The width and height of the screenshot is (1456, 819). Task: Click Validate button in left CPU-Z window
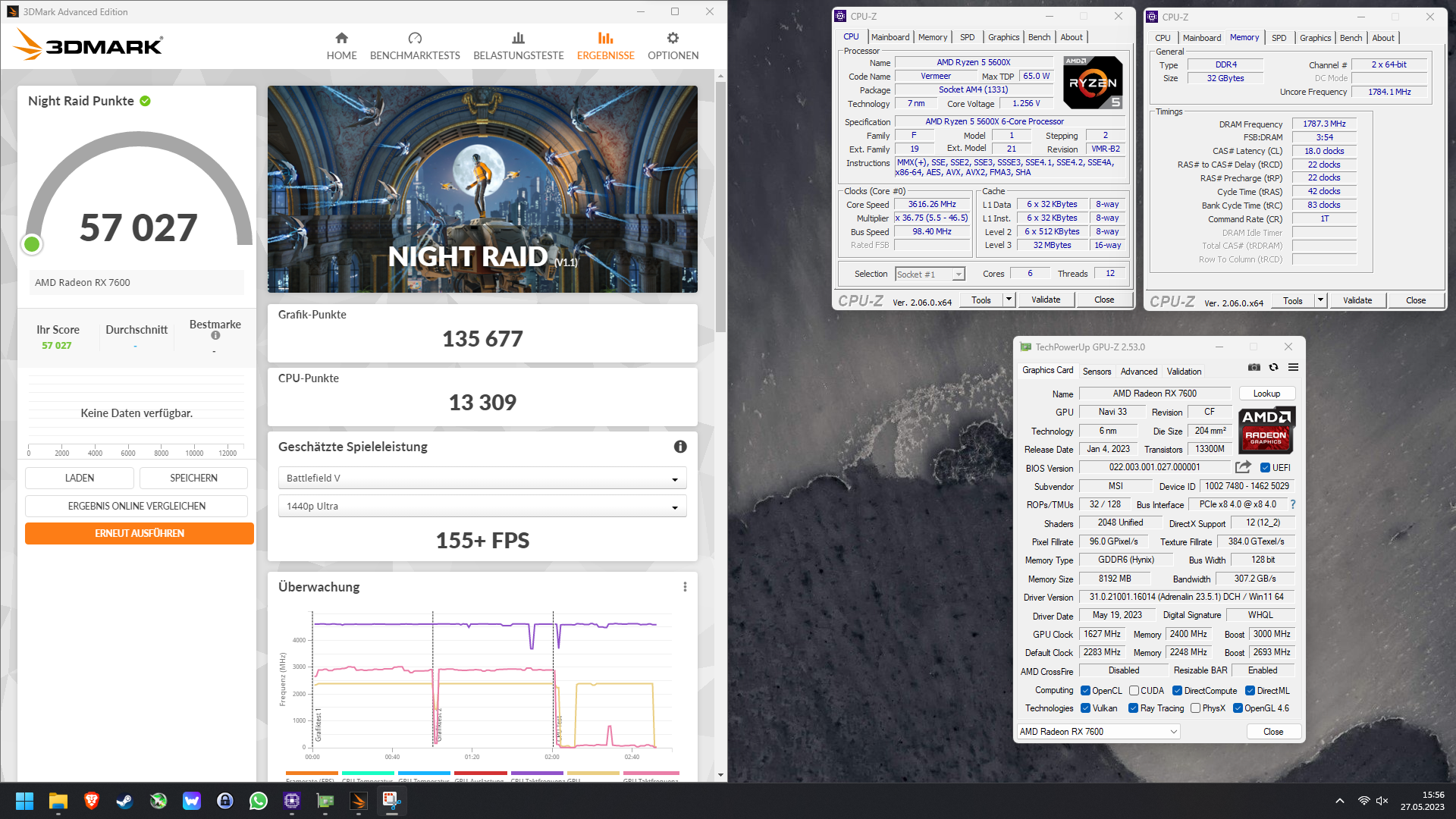(1046, 300)
